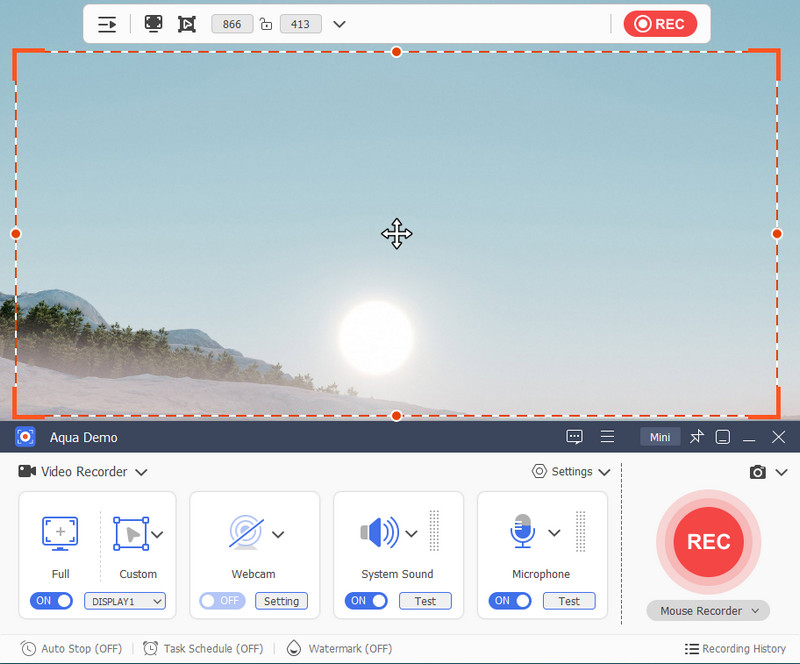Click the bottom-center resize handle

point(396,416)
